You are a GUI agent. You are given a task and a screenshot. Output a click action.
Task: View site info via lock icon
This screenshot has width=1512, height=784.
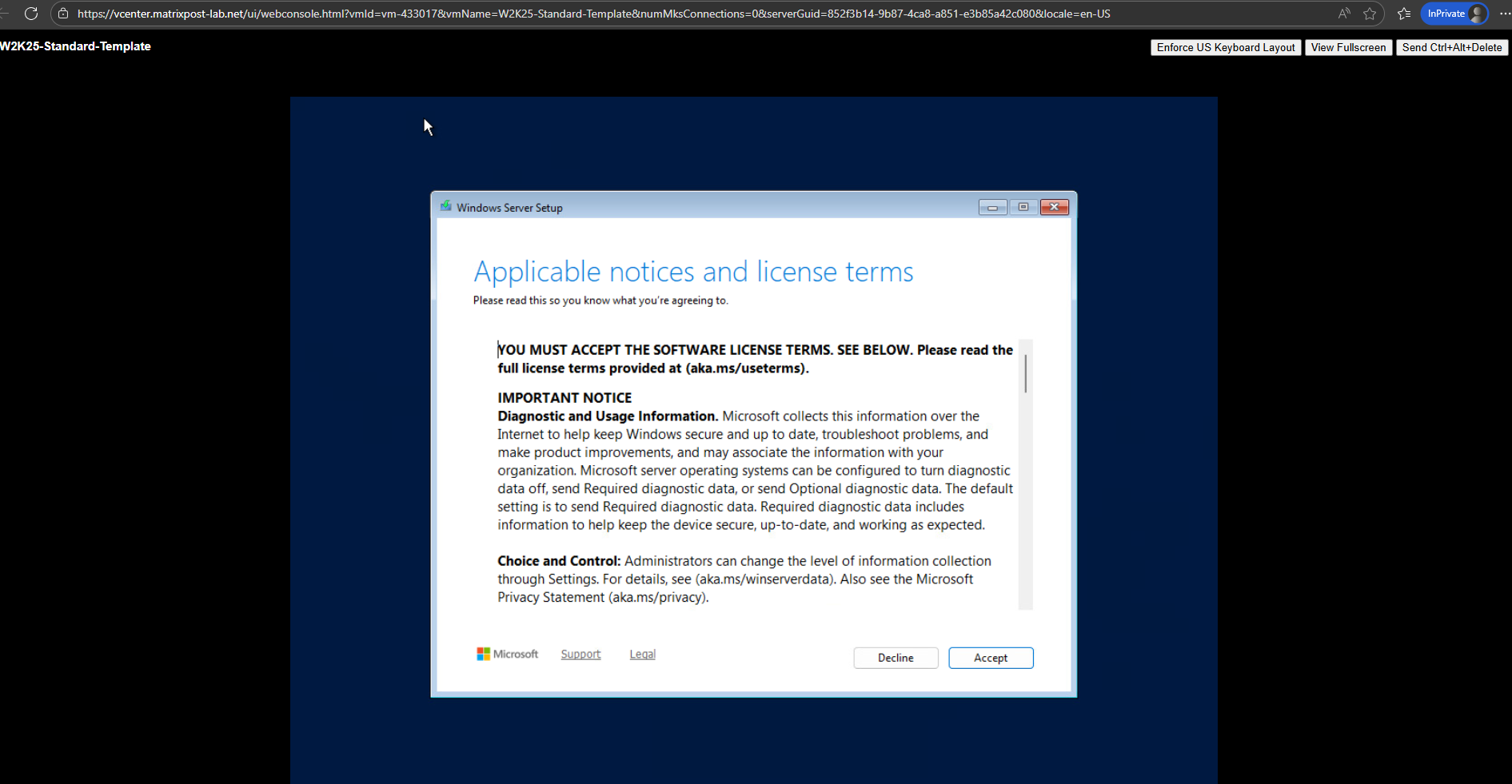pyautogui.click(x=63, y=14)
